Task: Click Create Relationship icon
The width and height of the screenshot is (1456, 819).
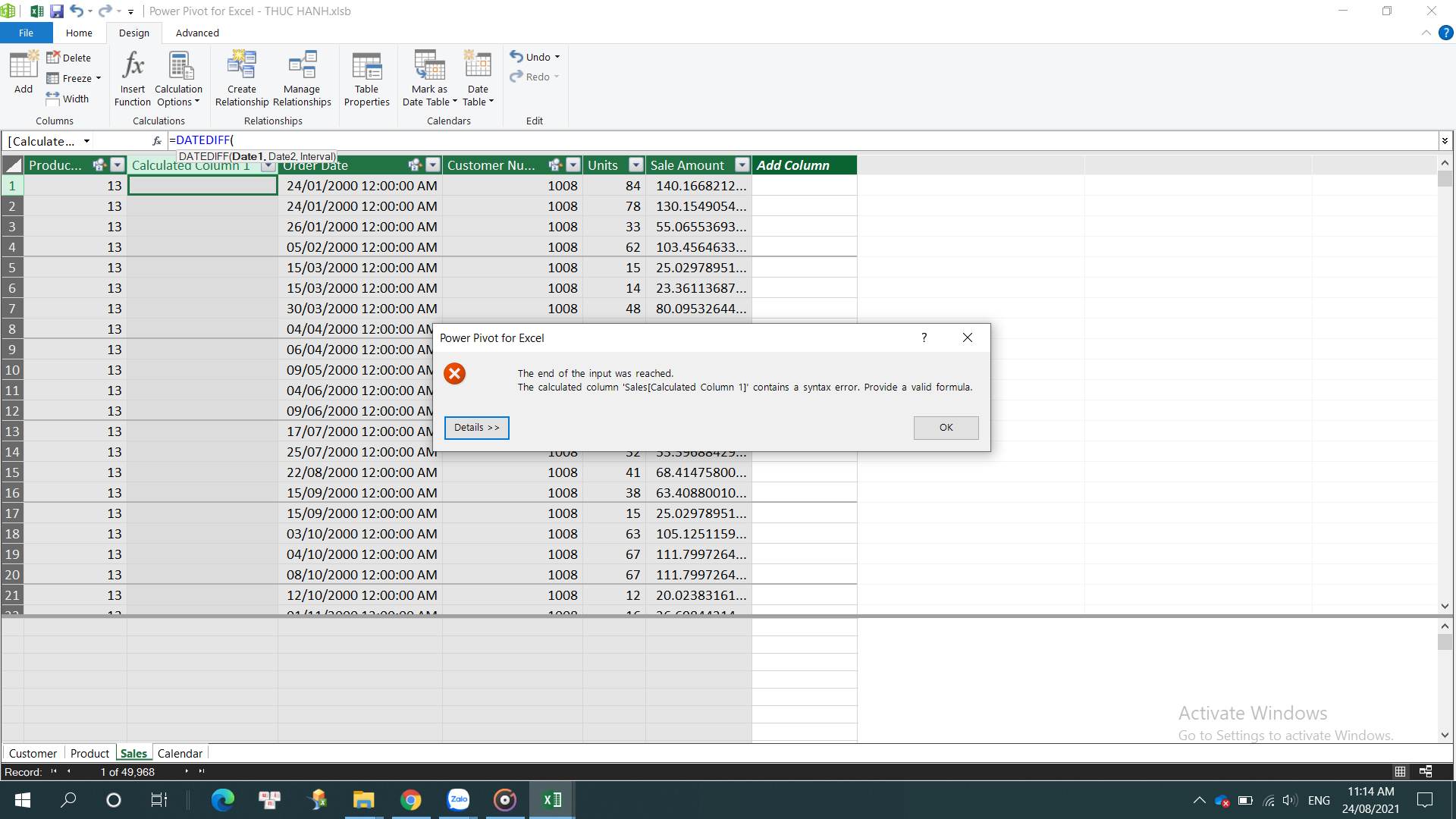Action: [242, 78]
